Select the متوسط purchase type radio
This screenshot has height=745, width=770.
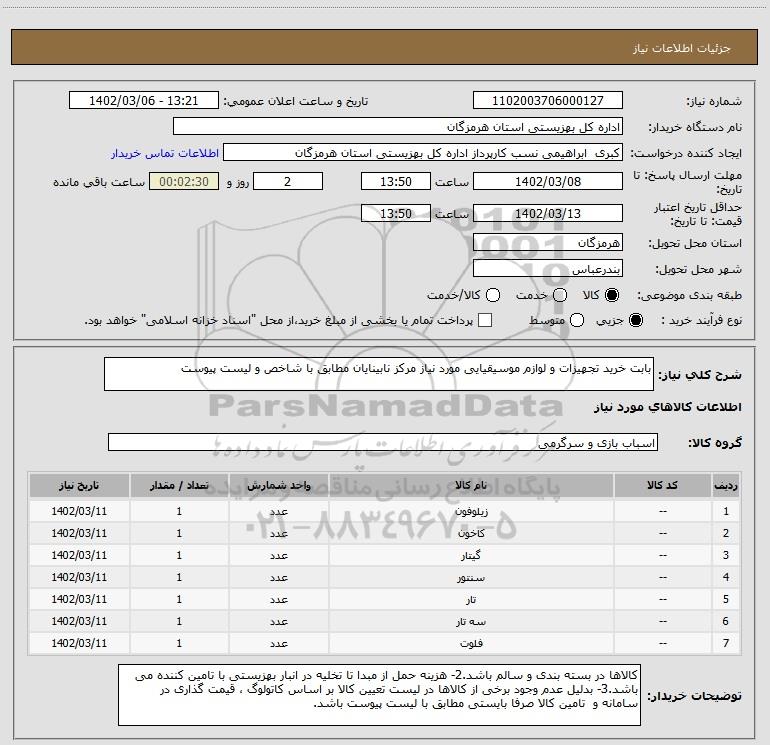pyautogui.click(x=577, y=321)
